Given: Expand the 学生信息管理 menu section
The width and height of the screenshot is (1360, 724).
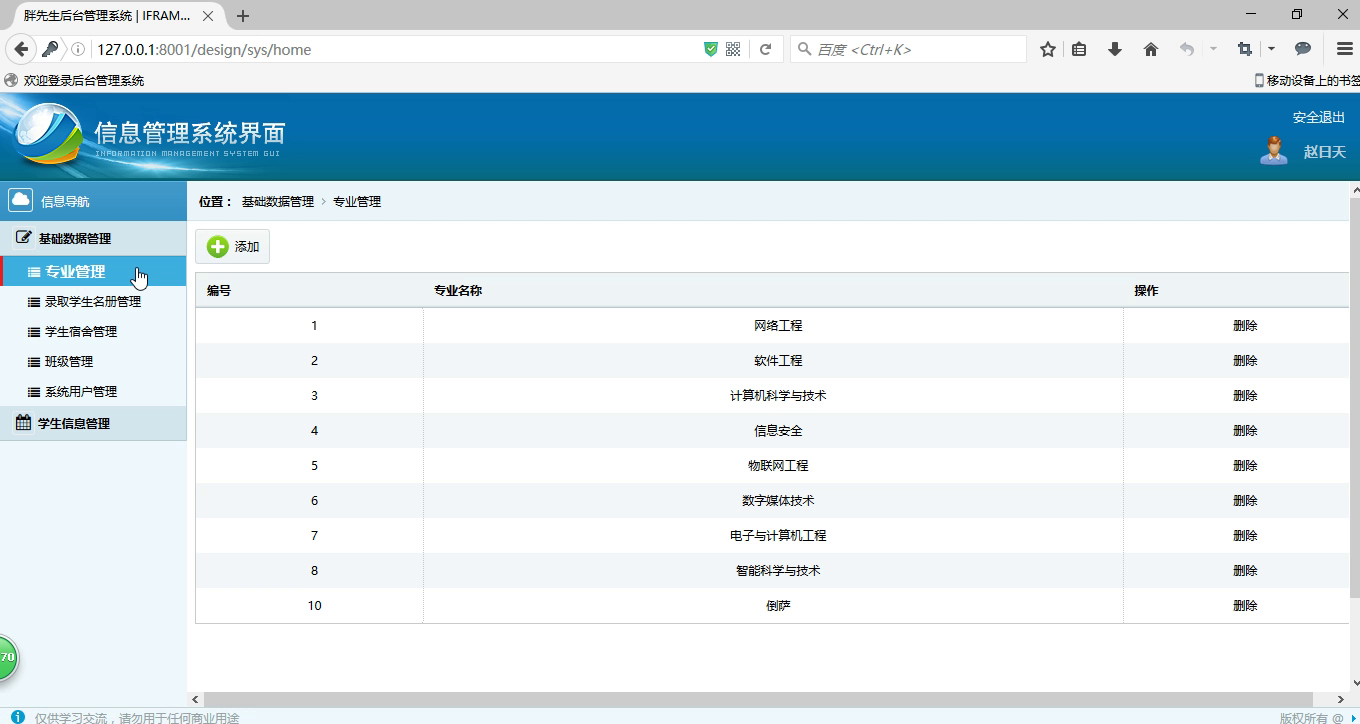Looking at the screenshot, I should tap(93, 423).
